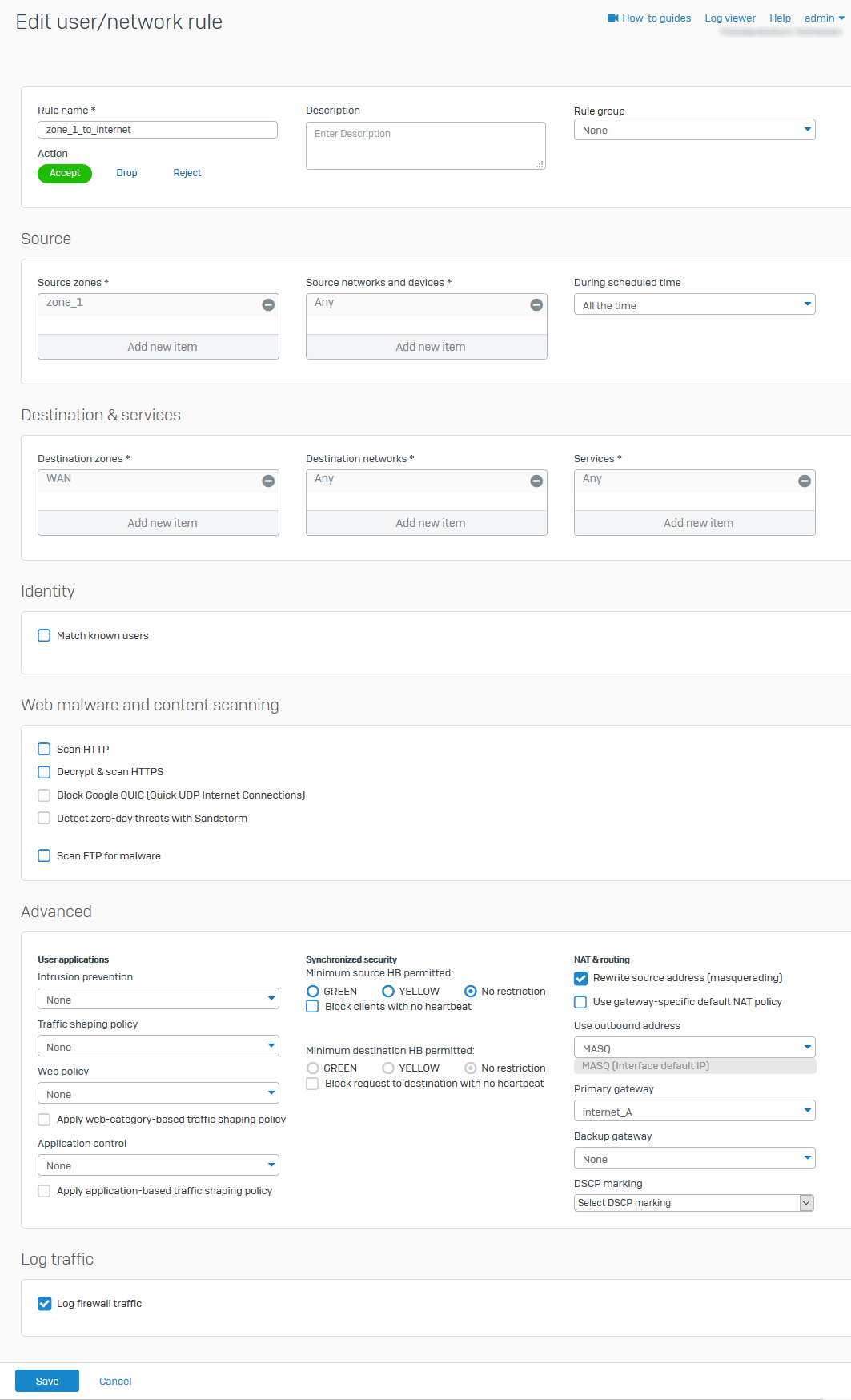Click the How-to guides video icon
The height and width of the screenshot is (1400, 851).
[613, 18]
